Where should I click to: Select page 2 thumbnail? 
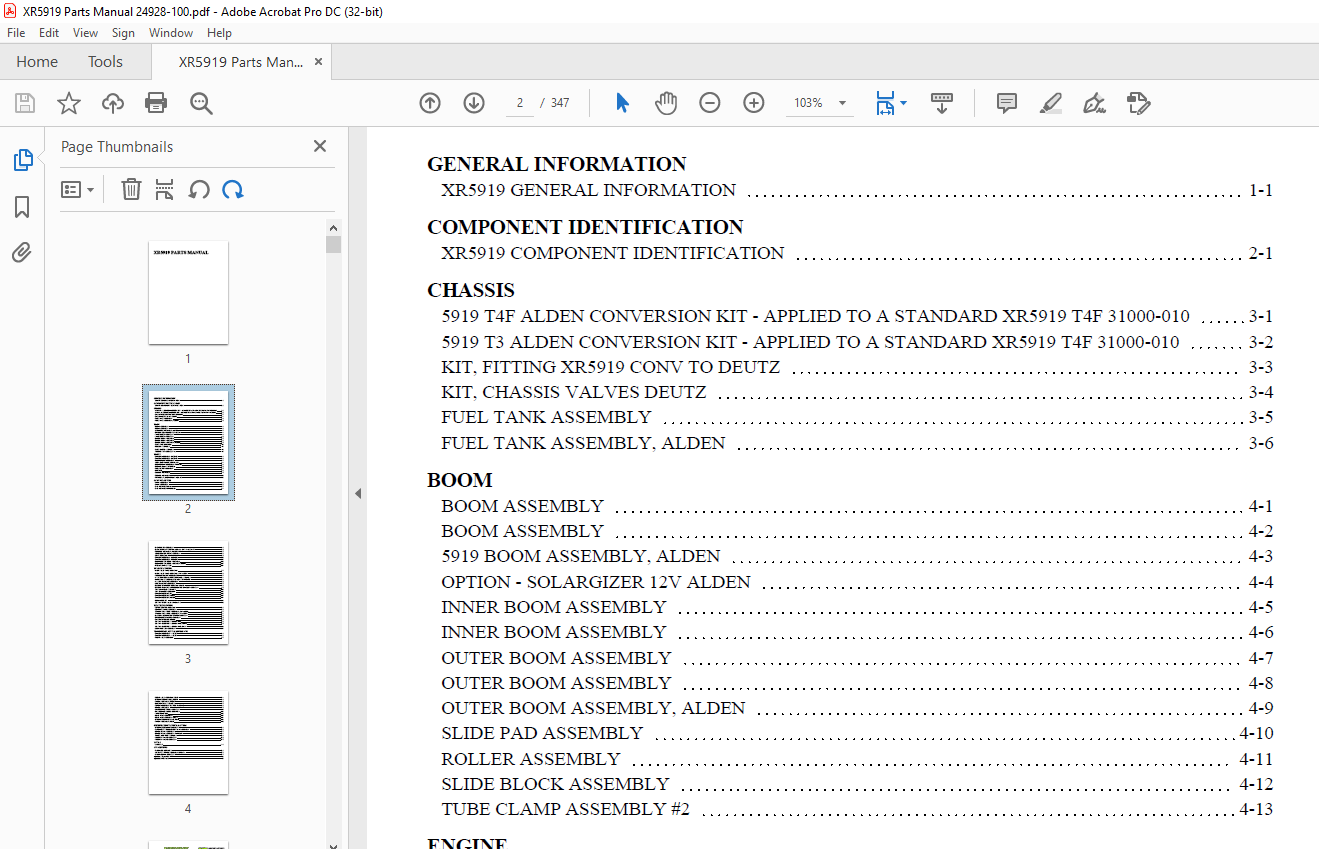point(188,443)
